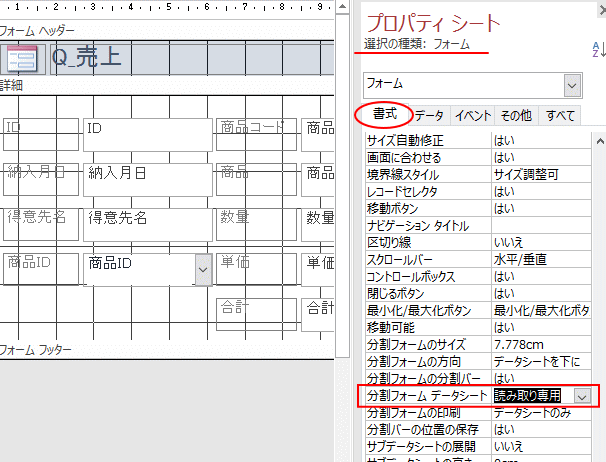Open dropdown for 分割フォーム データシート property

(x=582, y=396)
